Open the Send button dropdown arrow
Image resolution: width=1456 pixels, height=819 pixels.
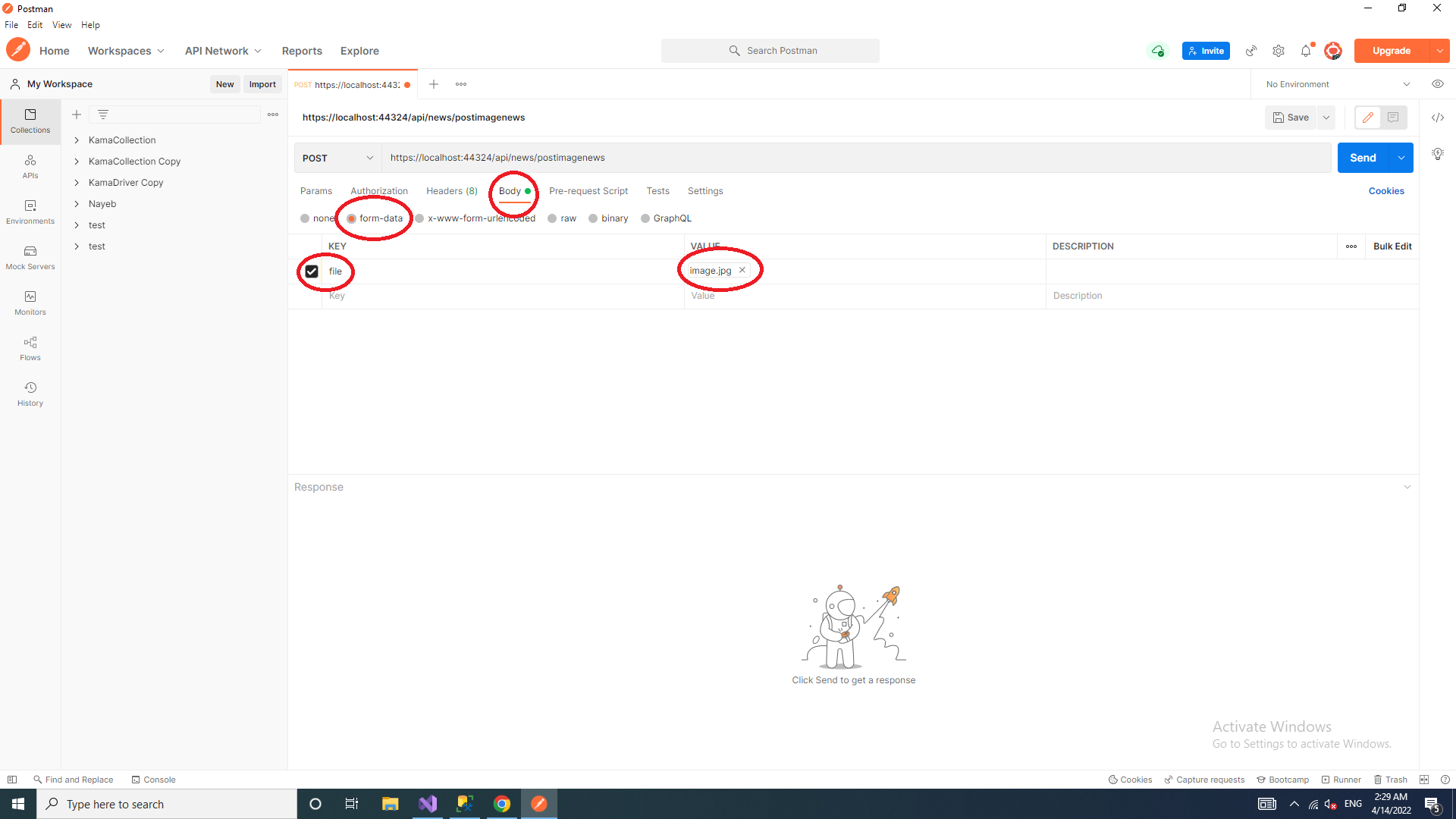1401,158
